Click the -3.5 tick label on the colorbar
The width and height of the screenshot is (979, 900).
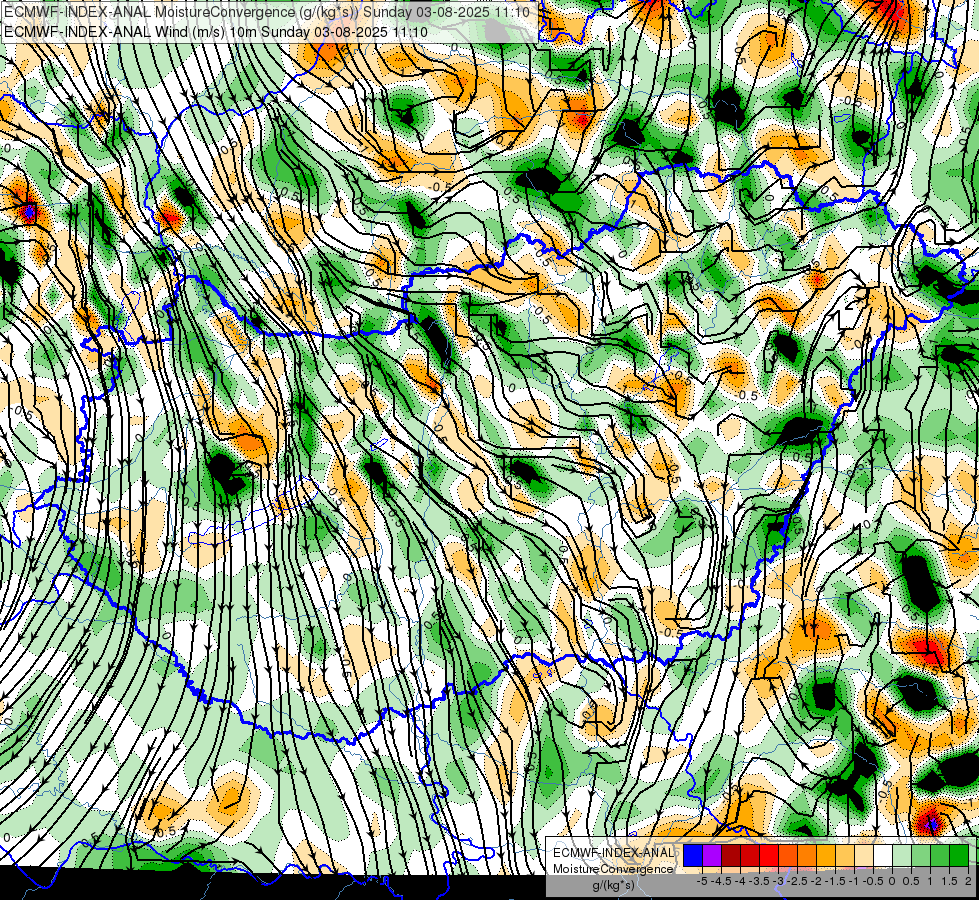click(759, 881)
